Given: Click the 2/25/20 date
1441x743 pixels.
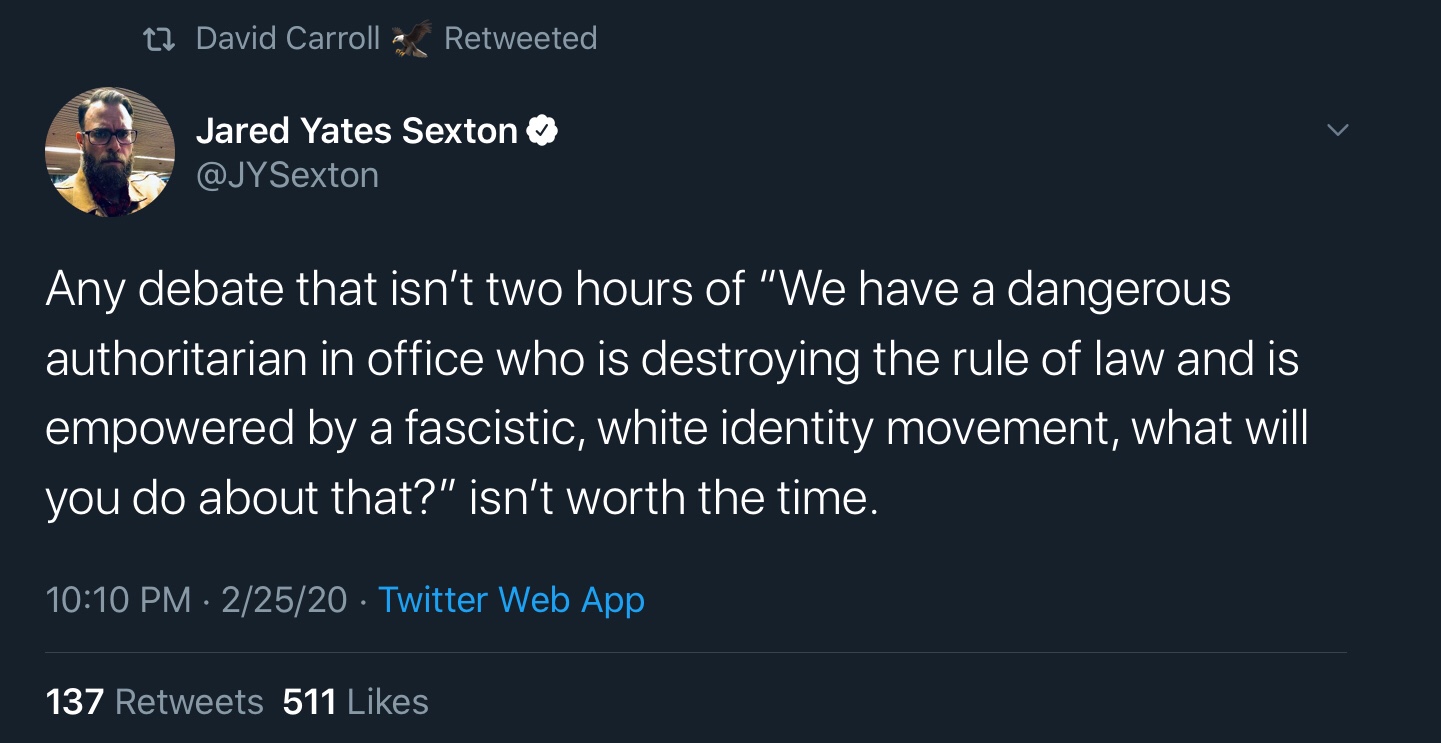Looking at the screenshot, I should (284, 600).
